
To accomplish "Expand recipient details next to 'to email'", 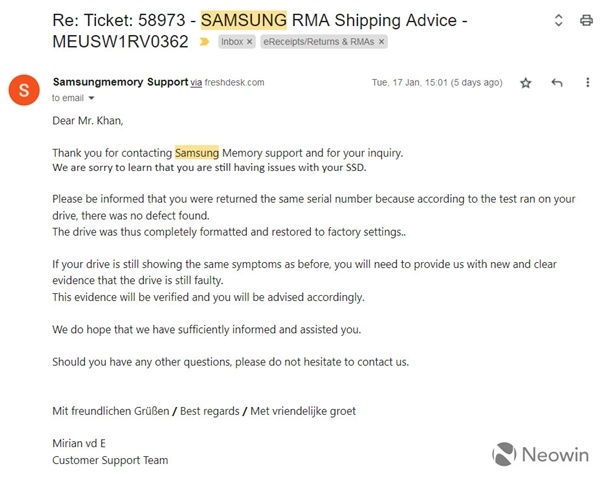I will point(92,99).
